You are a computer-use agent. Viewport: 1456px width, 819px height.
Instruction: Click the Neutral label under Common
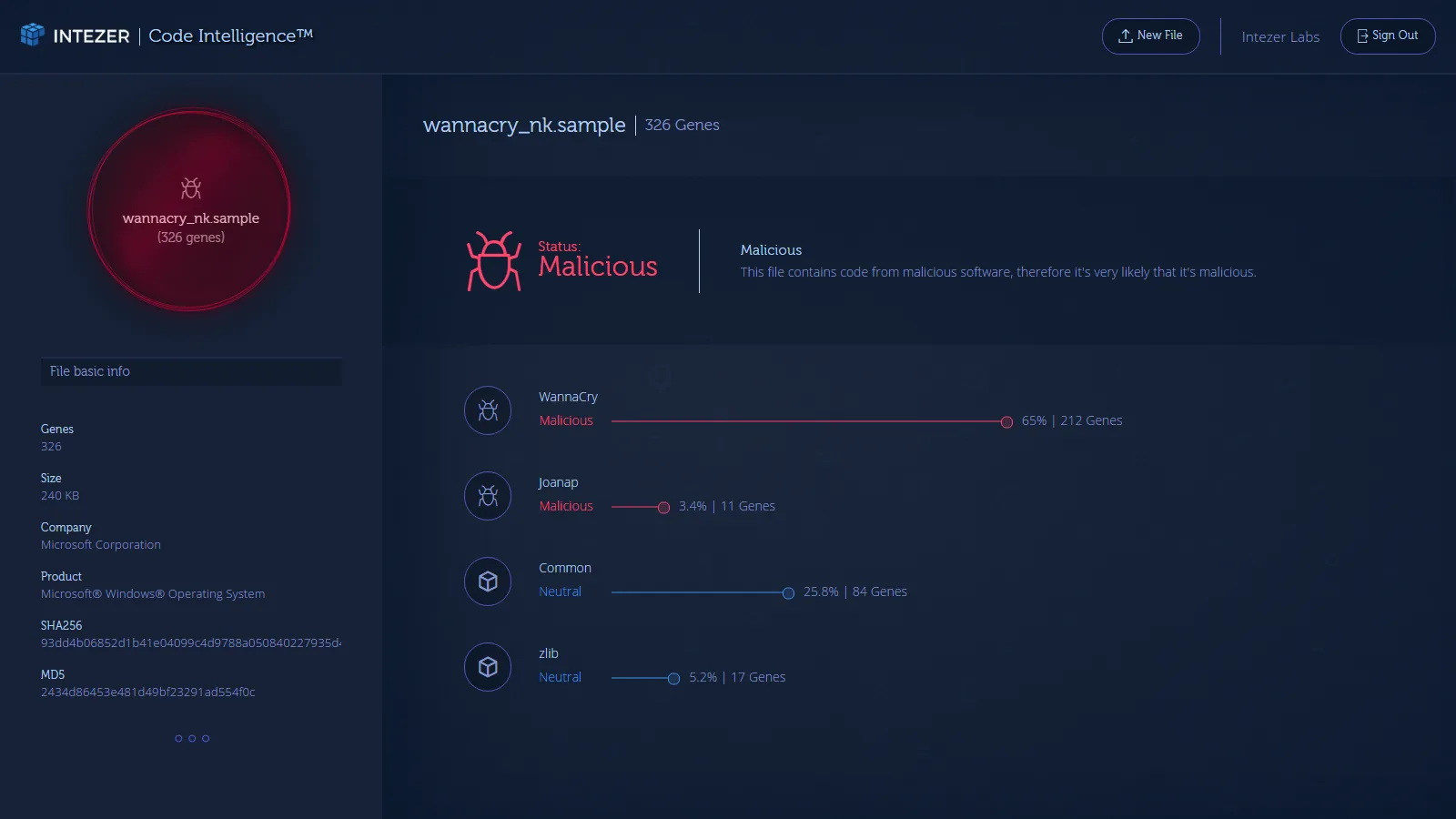click(x=560, y=591)
